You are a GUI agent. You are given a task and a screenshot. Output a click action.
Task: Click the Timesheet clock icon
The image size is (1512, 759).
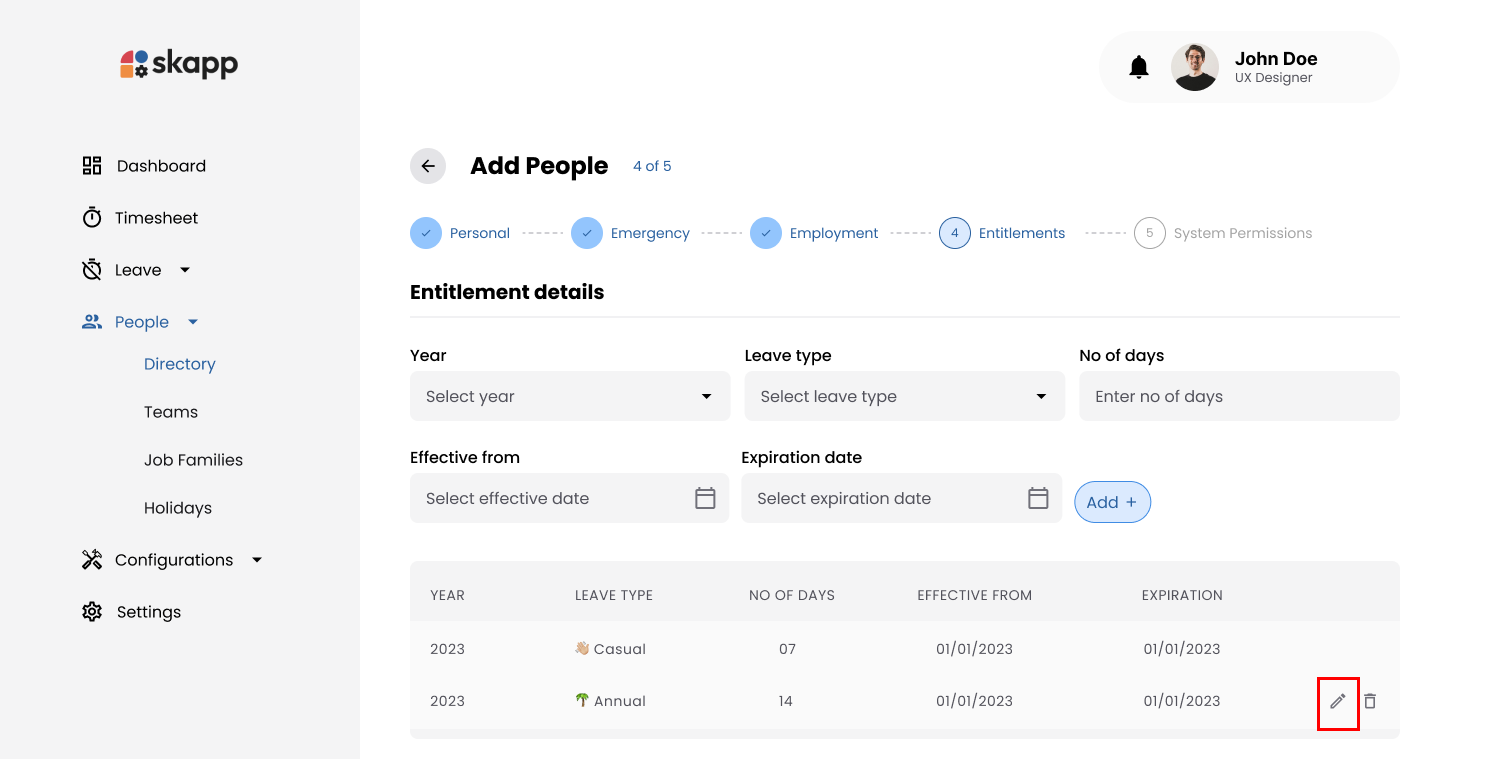91,217
